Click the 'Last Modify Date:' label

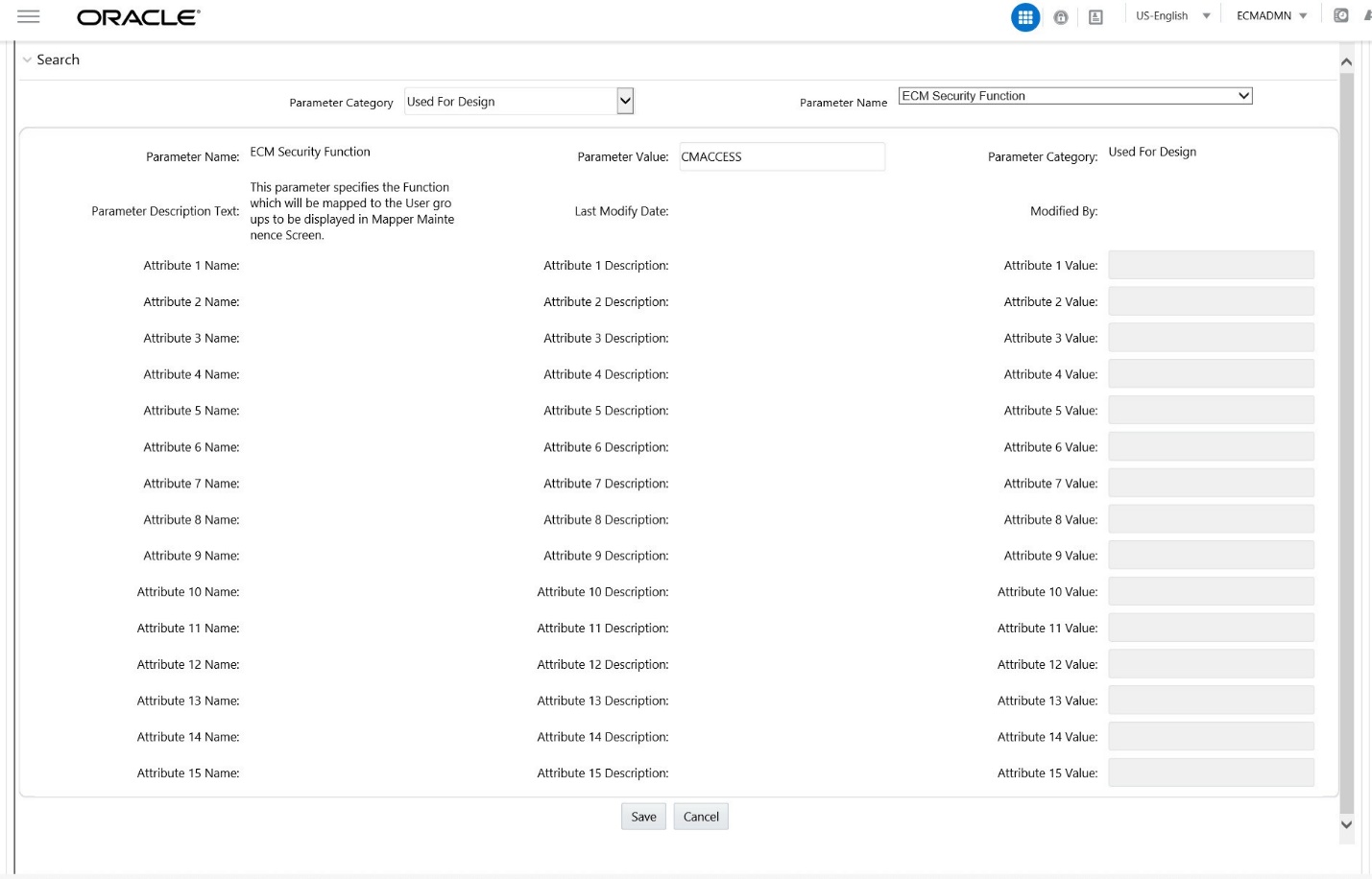tap(621, 211)
